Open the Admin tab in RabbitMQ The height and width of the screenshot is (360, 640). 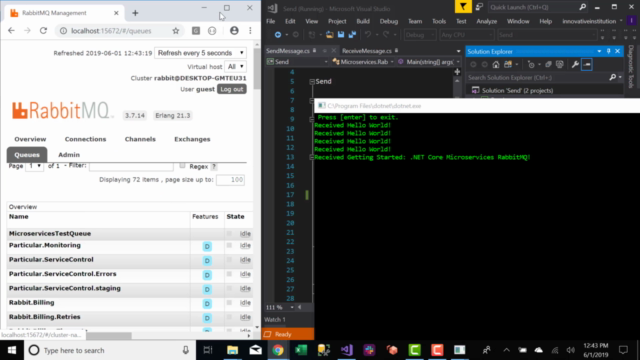pos(69,155)
